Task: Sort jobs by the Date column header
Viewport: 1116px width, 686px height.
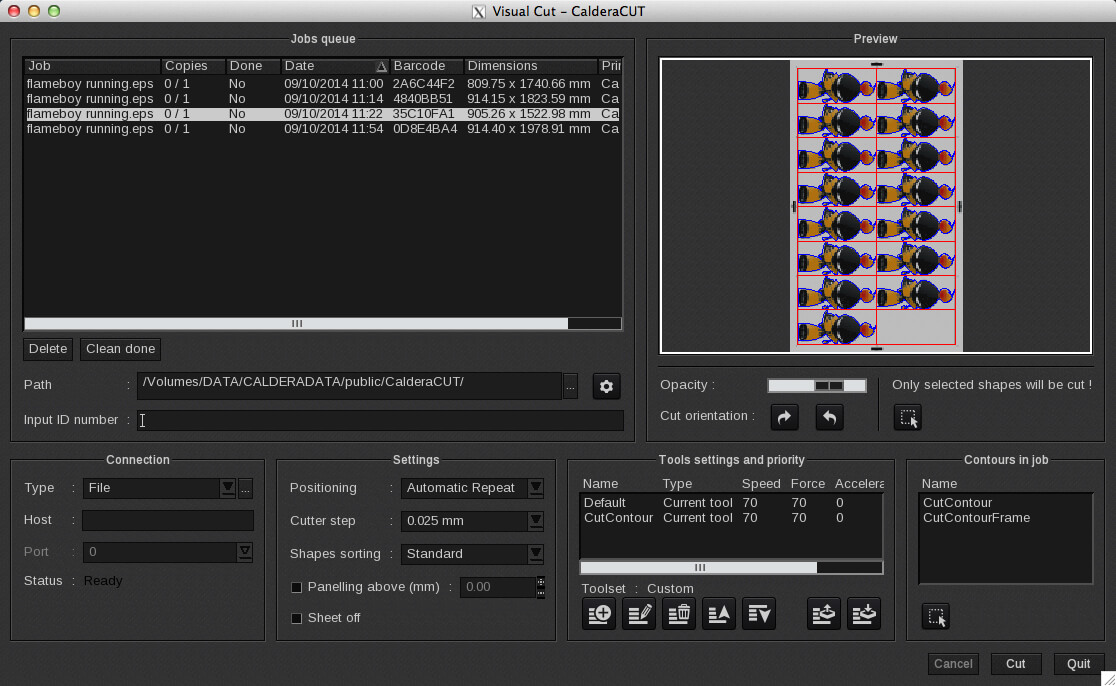Action: point(336,66)
